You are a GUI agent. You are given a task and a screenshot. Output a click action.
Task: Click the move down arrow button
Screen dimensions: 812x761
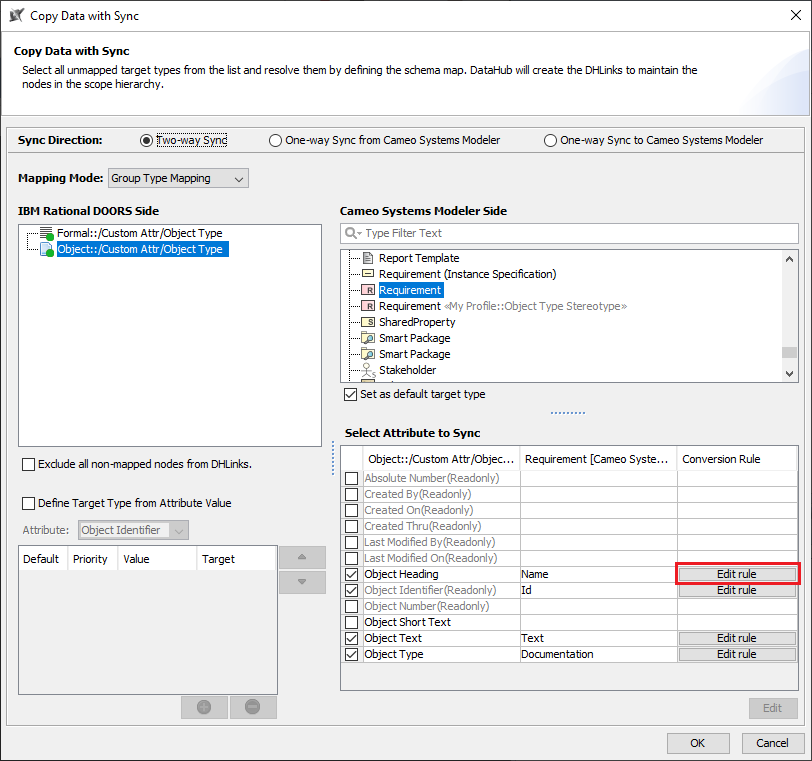pos(303,582)
